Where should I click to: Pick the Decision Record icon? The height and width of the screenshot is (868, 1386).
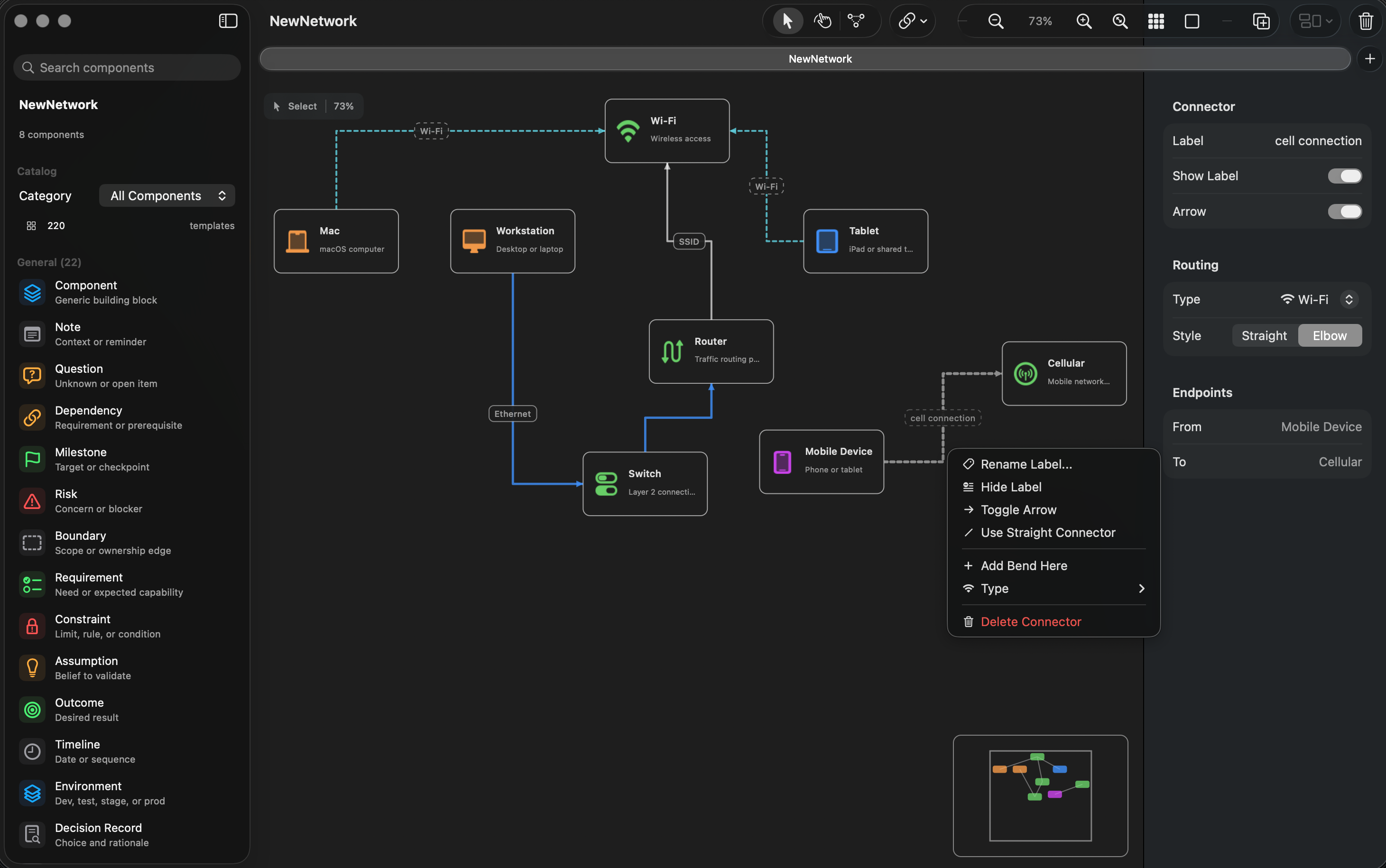point(32,835)
